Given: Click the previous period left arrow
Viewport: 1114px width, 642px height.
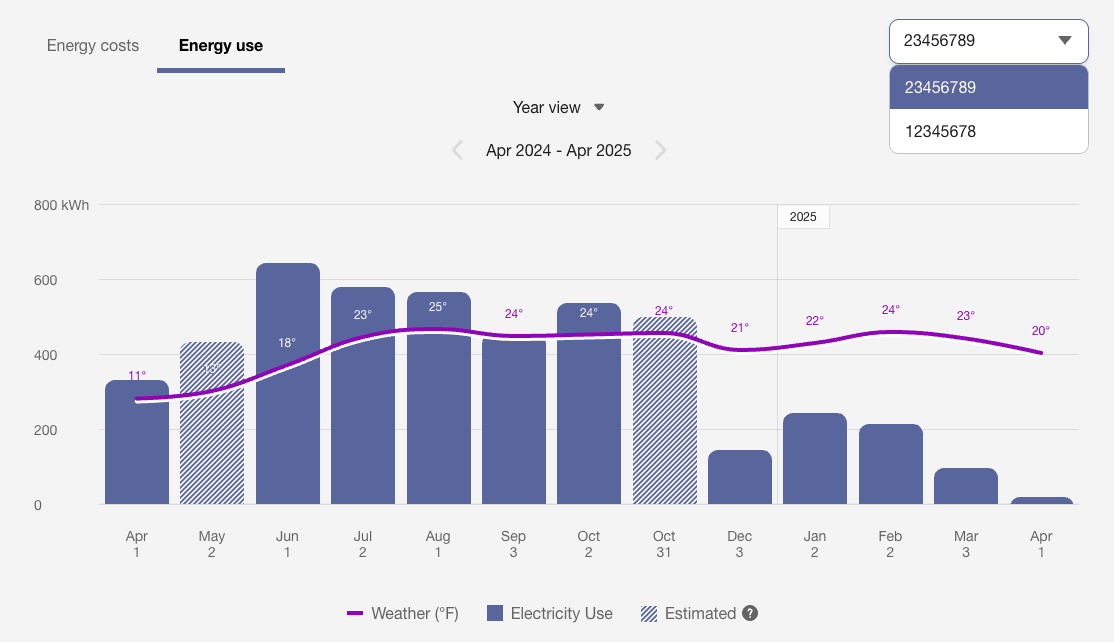Looking at the screenshot, I should point(457,150).
